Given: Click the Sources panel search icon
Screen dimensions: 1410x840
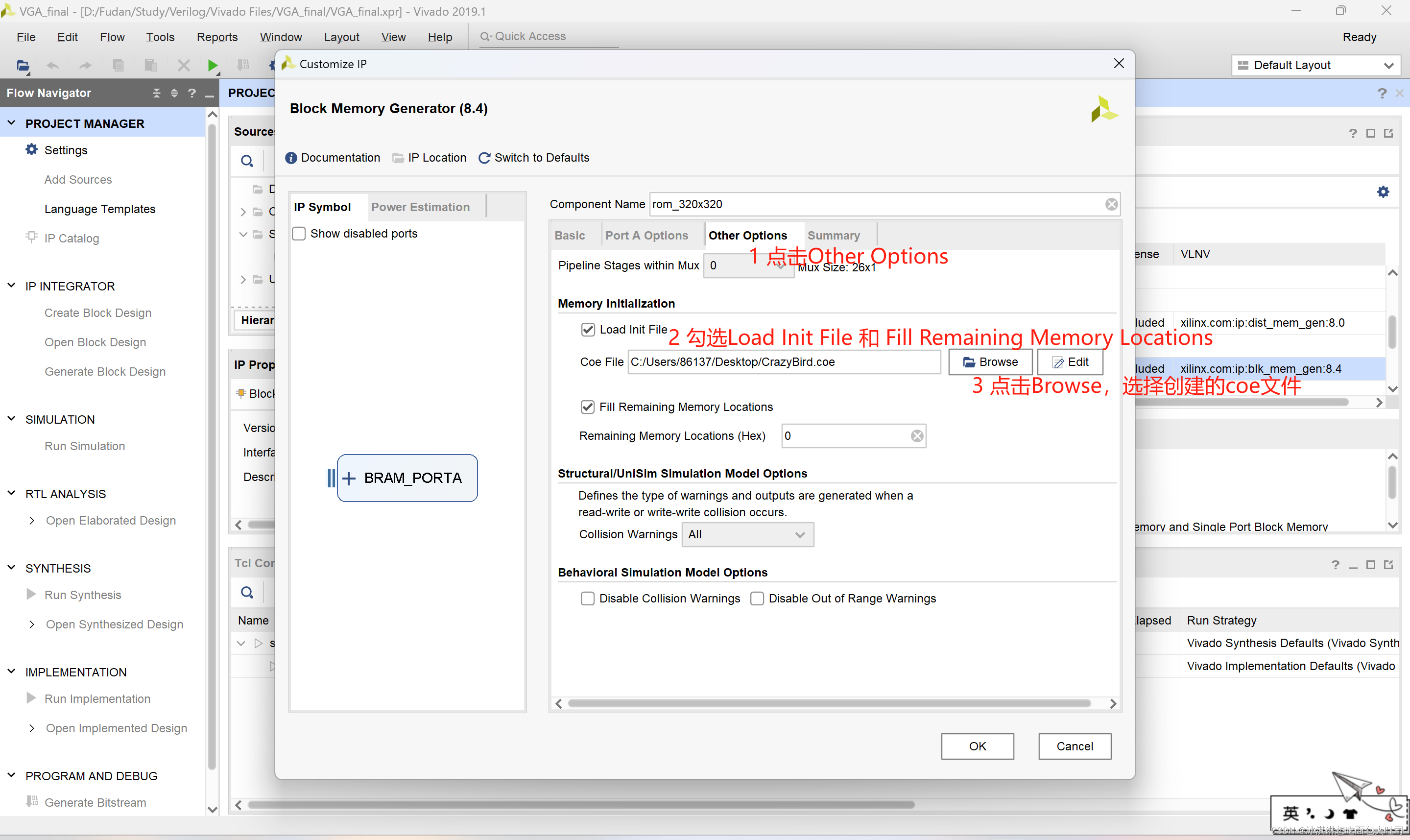Looking at the screenshot, I should click(x=247, y=161).
